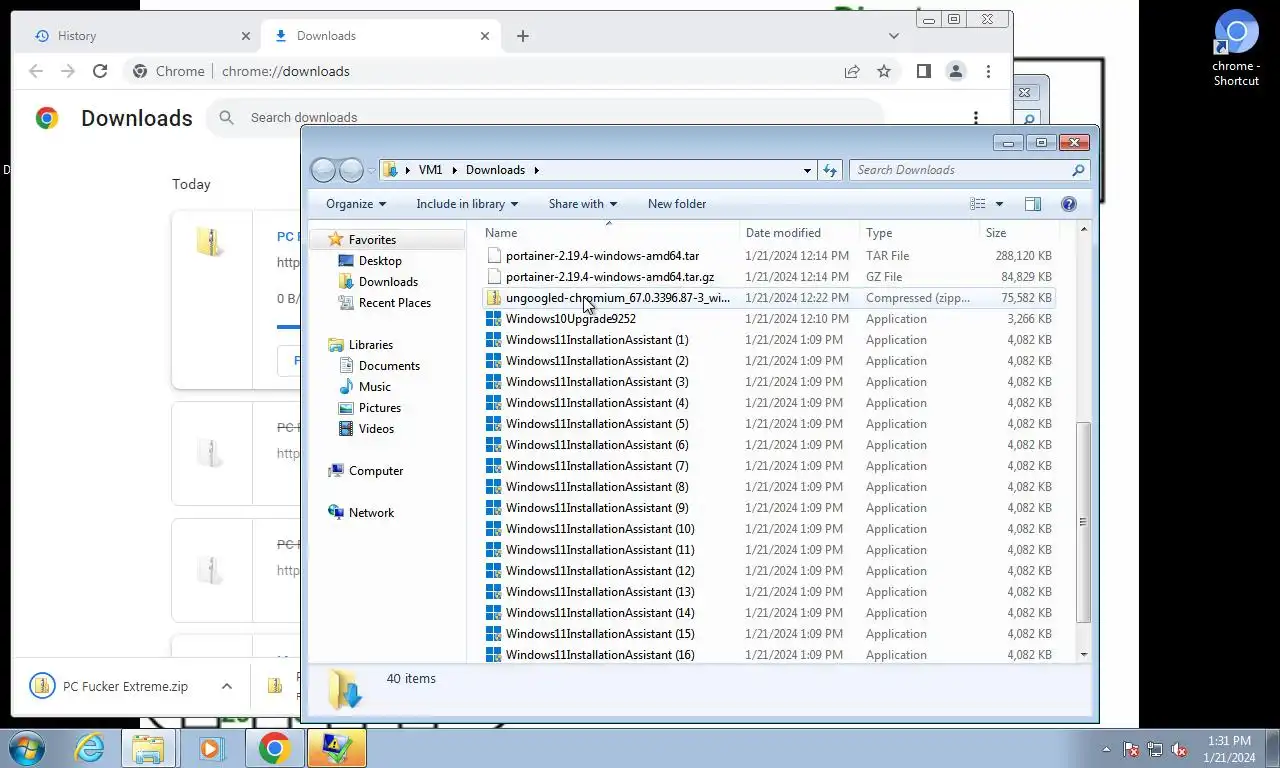The height and width of the screenshot is (768, 1280).
Task: Show the preview pane icon
Action: (1033, 204)
